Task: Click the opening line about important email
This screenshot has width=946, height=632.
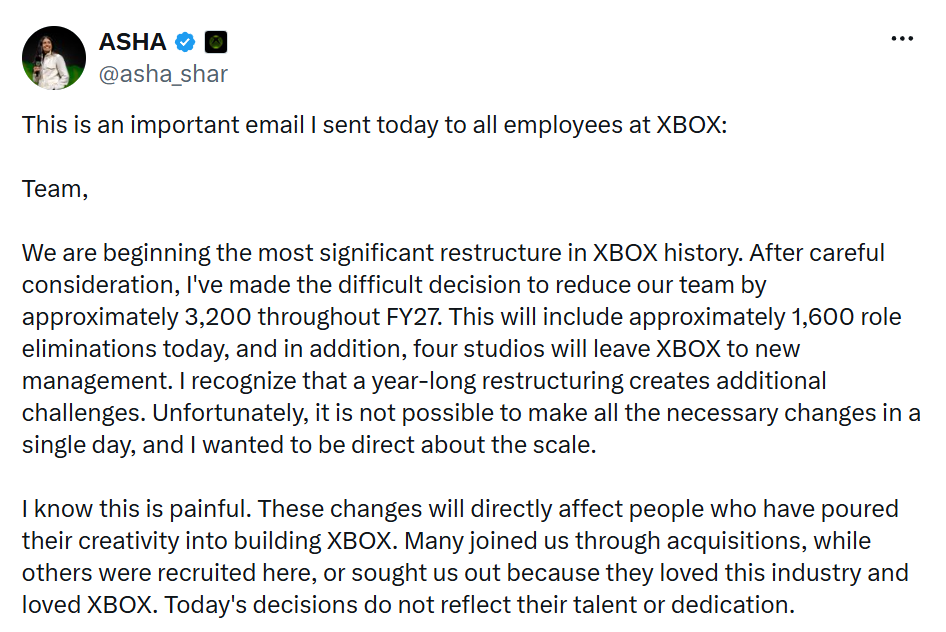Action: (375, 125)
